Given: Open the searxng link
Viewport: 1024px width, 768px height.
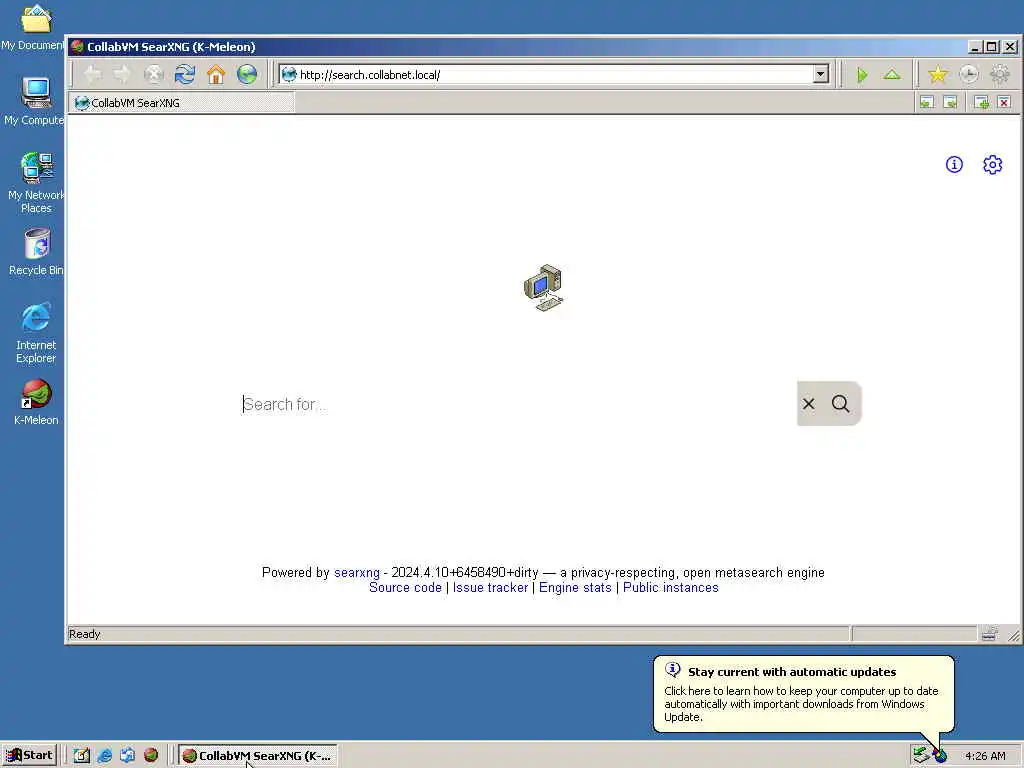Looking at the screenshot, I should pos(357,573).
